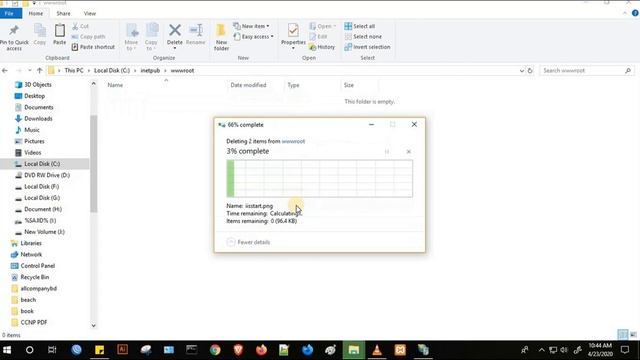This screenshot has width=640, height=360.
Task: Open Firefox from the taskbar
Action: point(261,350)
